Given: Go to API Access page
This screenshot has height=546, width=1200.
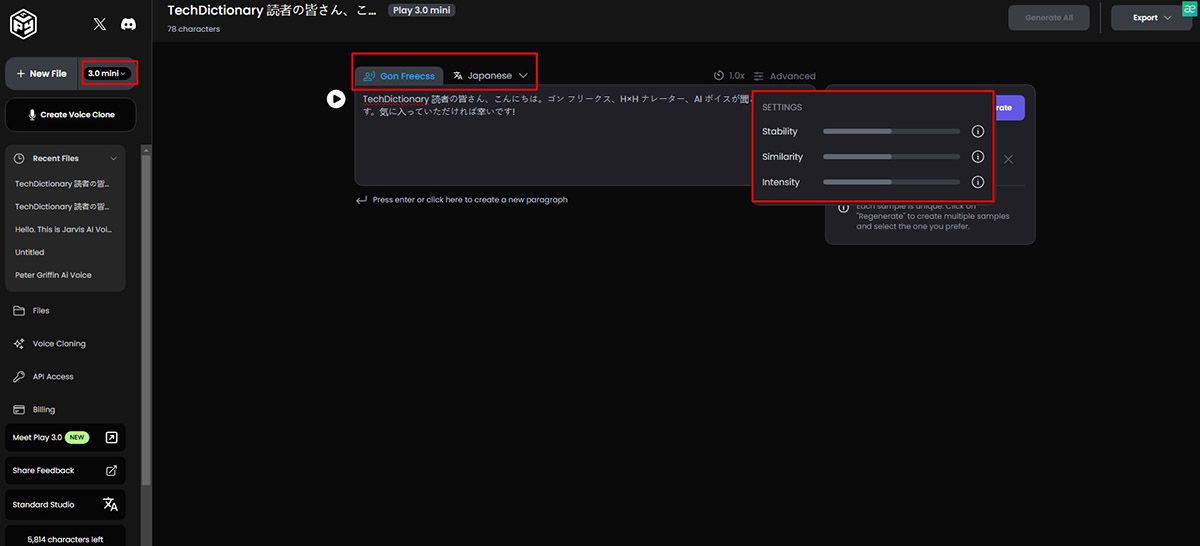Looking at the screenshot, I should click(x=53, y=377).
